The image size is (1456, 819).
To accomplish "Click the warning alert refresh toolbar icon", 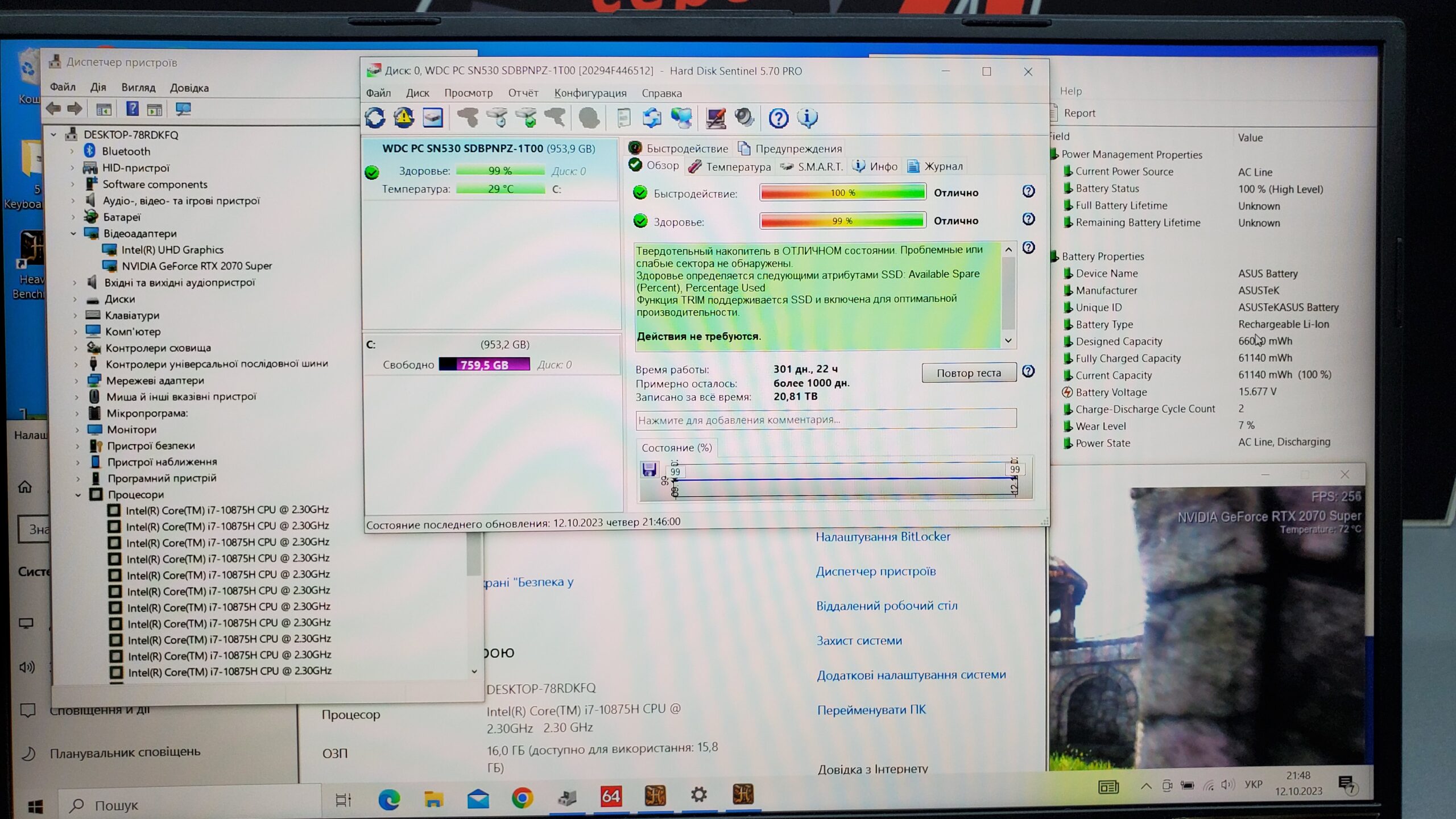I will (x=404, y=118).
